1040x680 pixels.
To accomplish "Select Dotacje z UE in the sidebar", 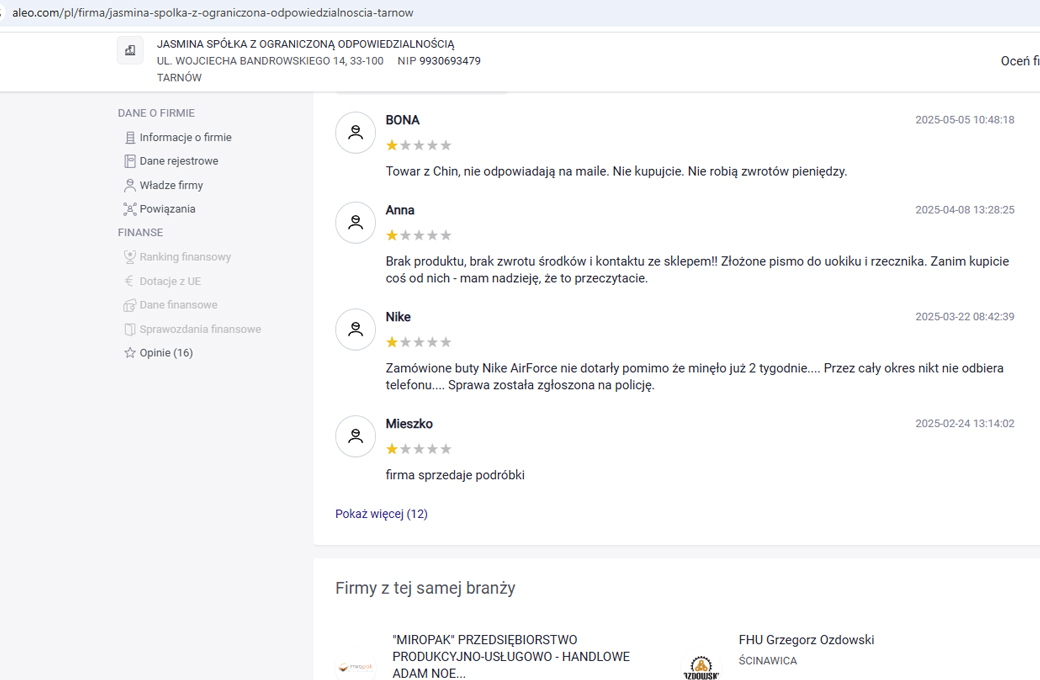I will coord(170,281).
